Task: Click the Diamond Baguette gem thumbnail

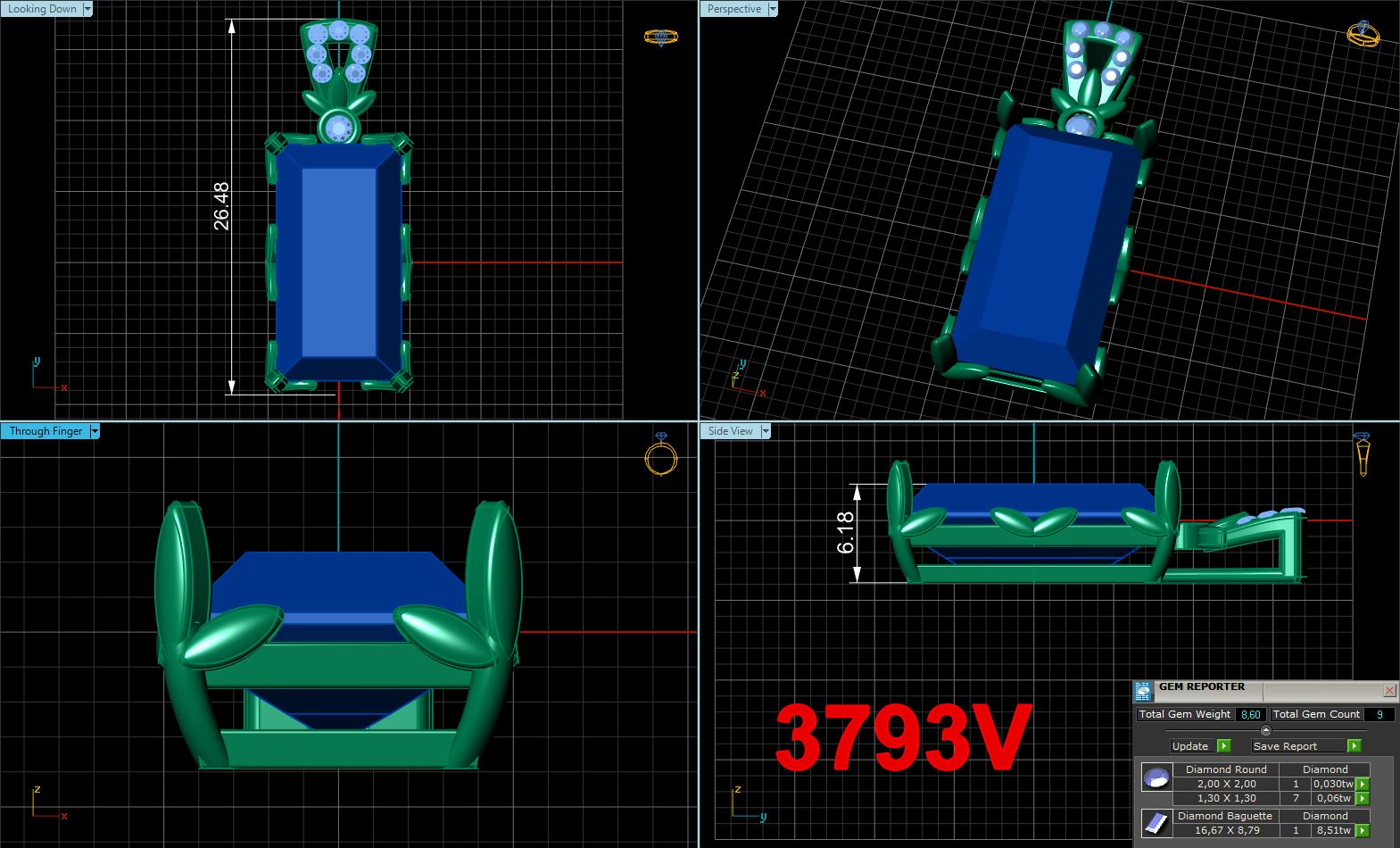Action: 1156,823
